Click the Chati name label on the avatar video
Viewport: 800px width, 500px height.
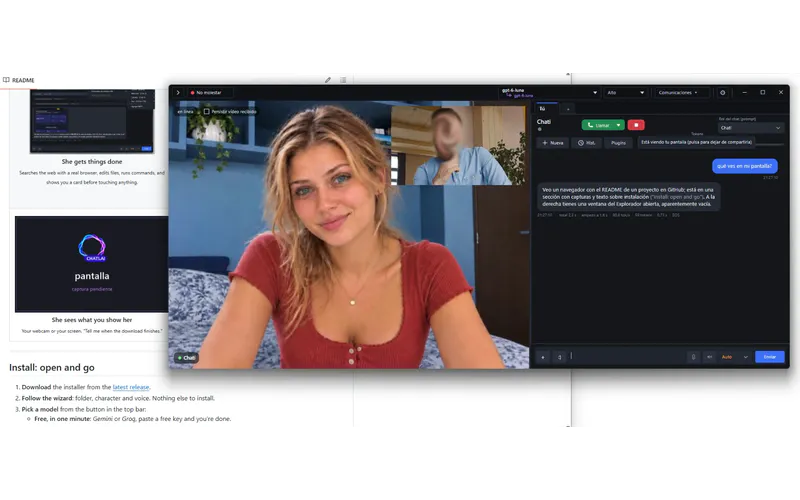pos(187,358)
